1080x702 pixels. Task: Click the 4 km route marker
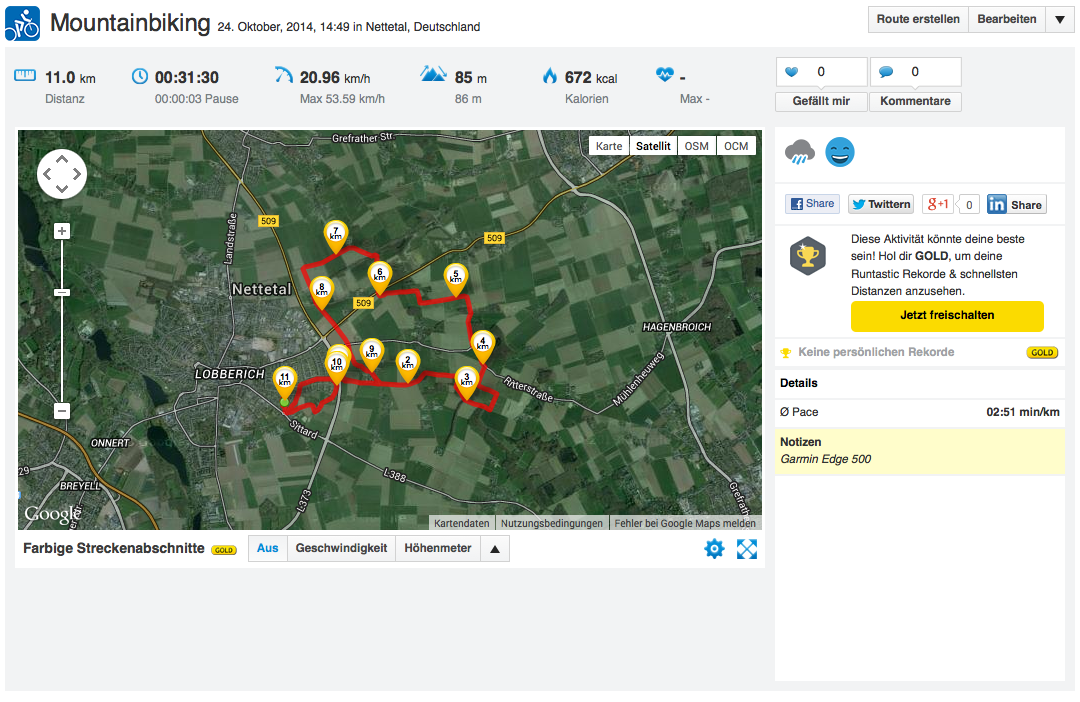point(482,345)
